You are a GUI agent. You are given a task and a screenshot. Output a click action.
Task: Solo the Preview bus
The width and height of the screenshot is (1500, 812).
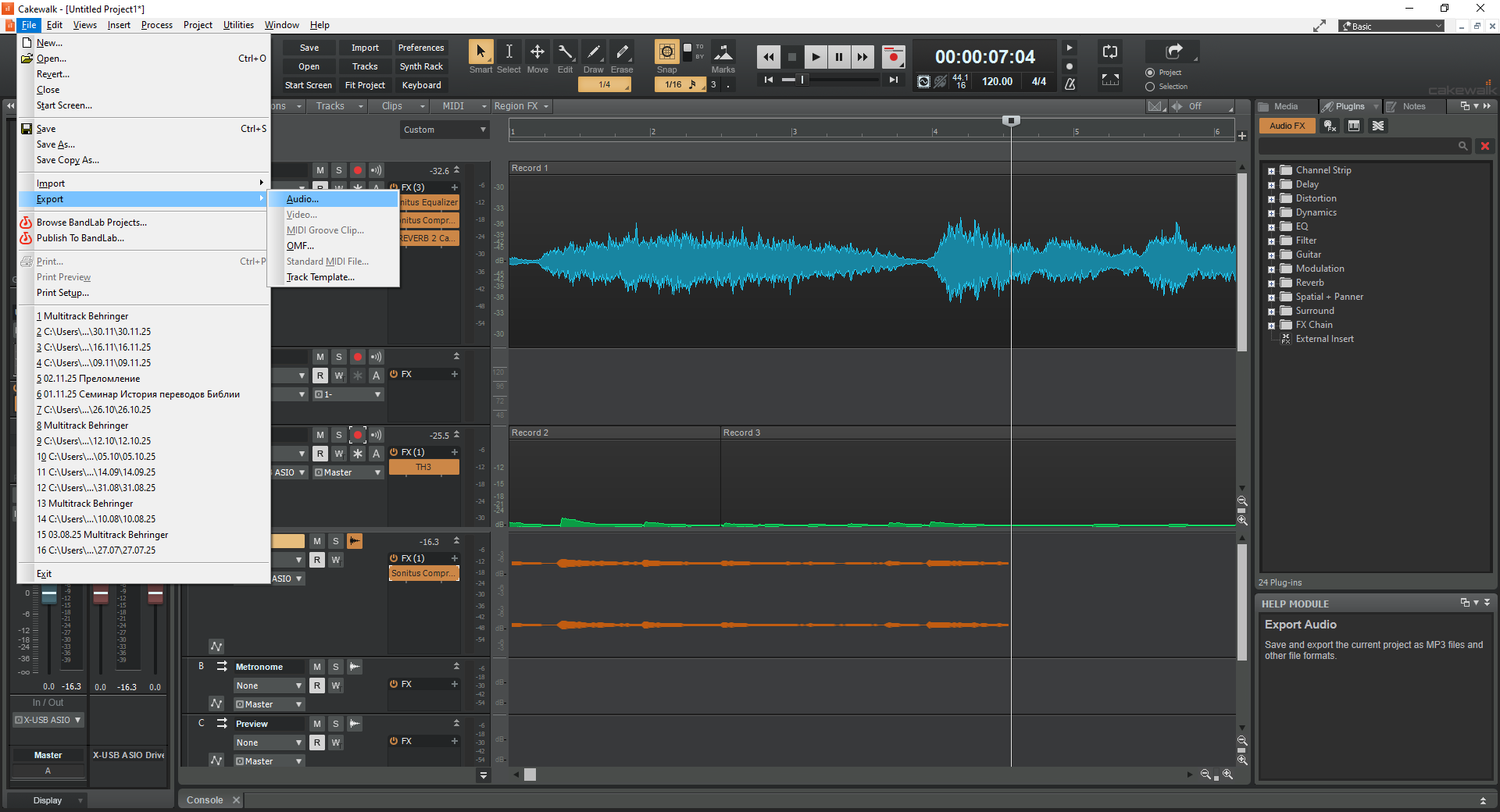tap(336, 724)
